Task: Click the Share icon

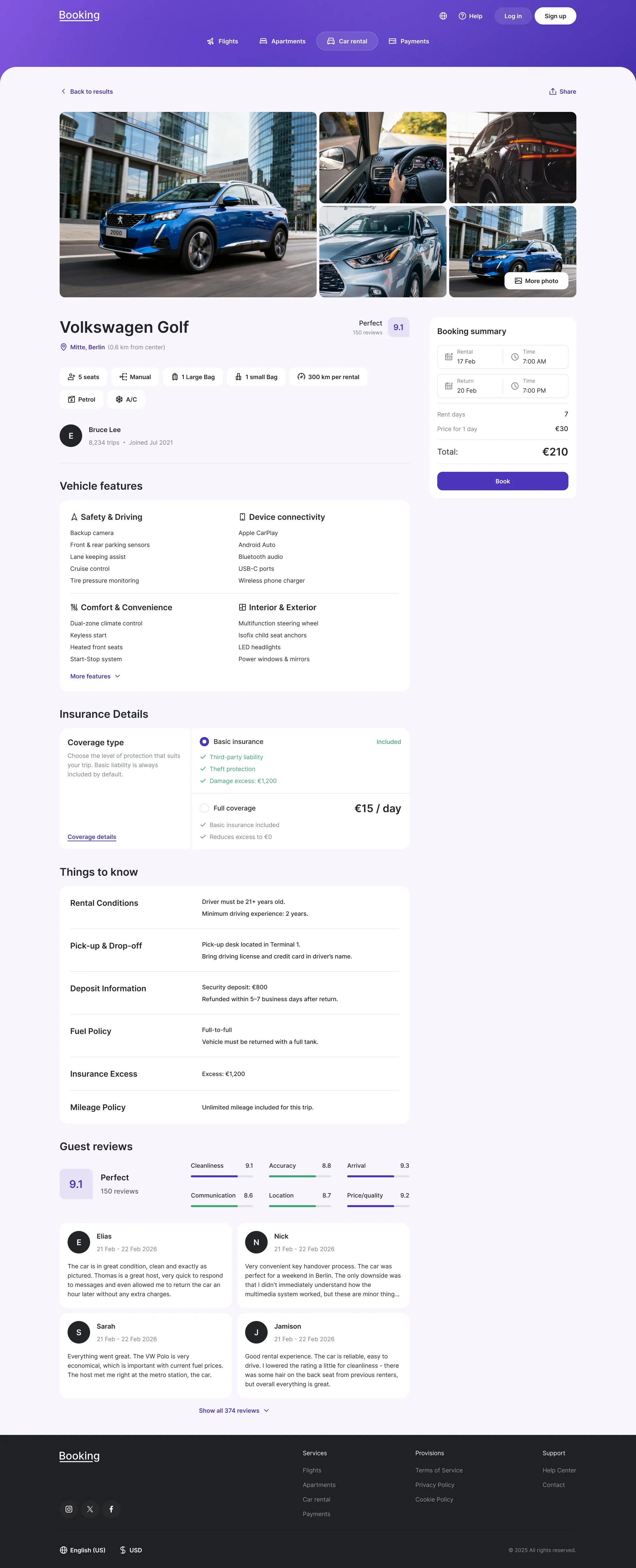Action: click(x=553, y=91)
